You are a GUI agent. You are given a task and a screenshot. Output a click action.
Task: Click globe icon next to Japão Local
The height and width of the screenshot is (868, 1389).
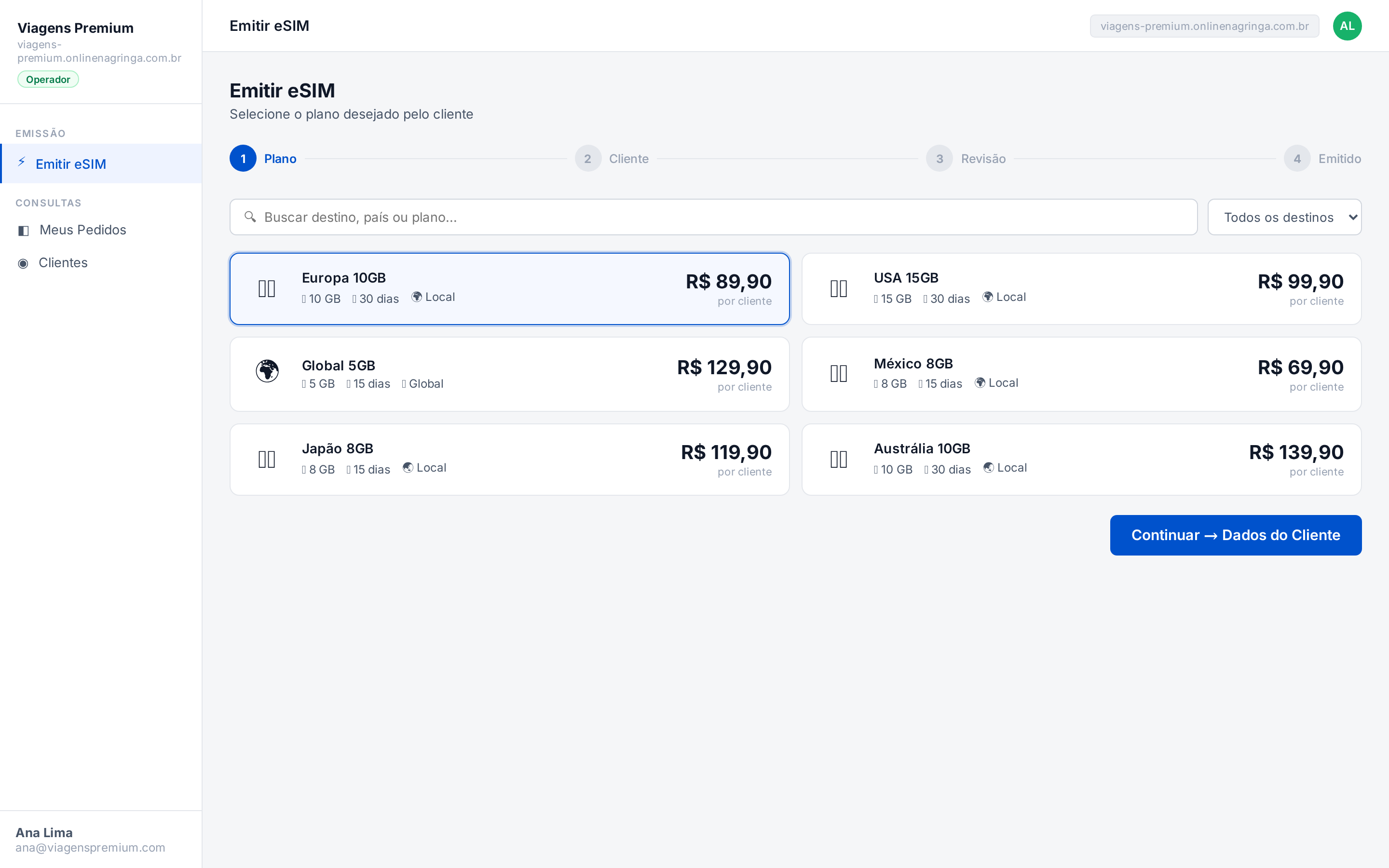coord(408,467)
